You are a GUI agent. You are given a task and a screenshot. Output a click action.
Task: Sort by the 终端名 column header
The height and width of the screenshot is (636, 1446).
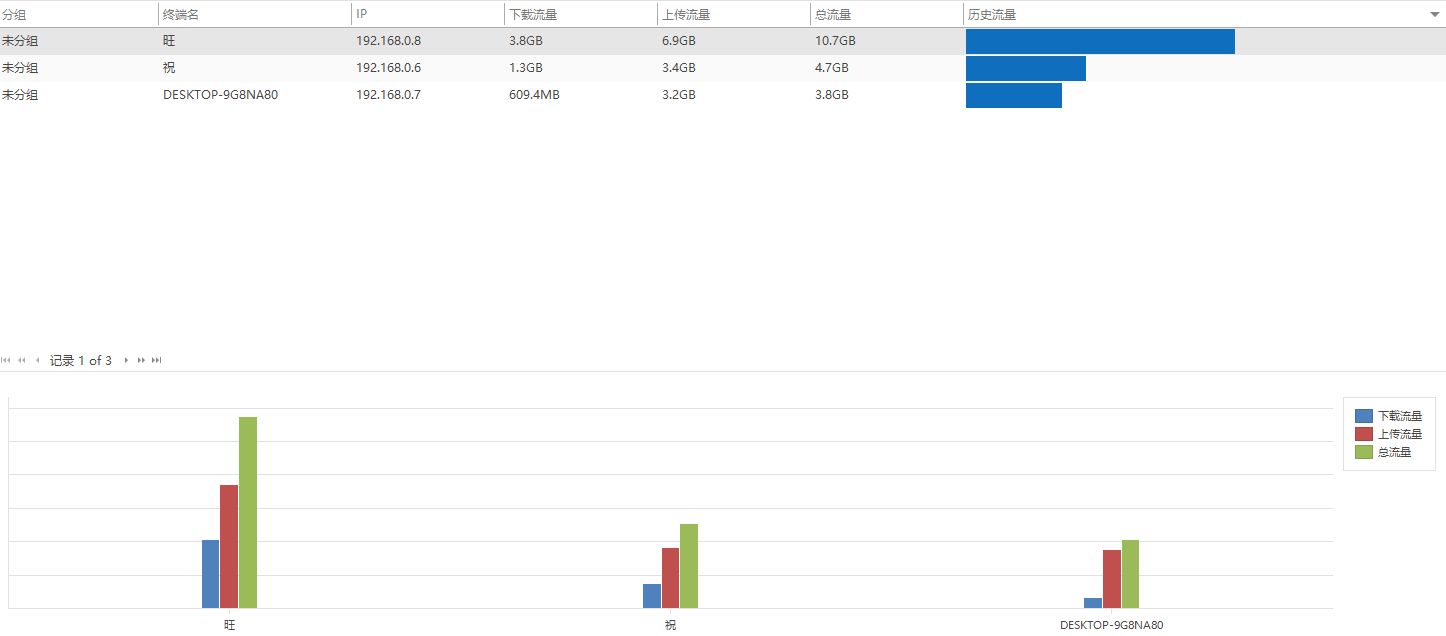(x=255, y=15)
